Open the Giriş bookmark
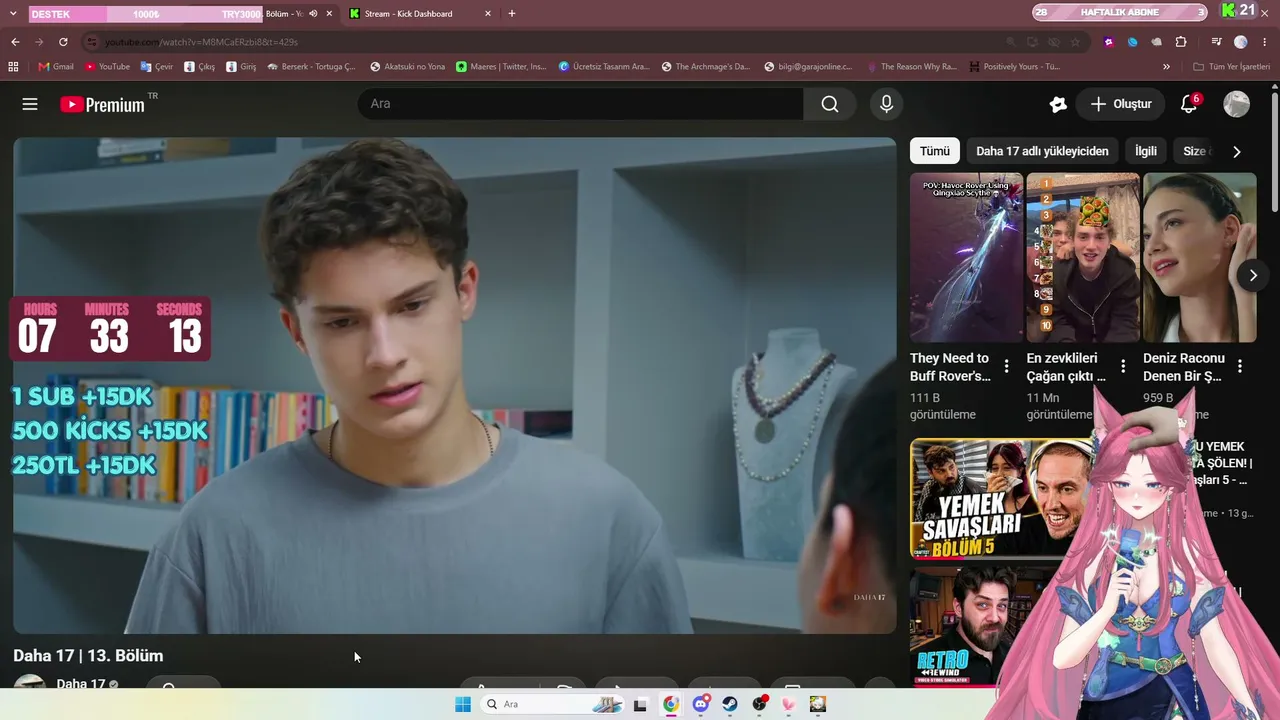The height and width of the screenshot is (720, 1280). [241, 67]
